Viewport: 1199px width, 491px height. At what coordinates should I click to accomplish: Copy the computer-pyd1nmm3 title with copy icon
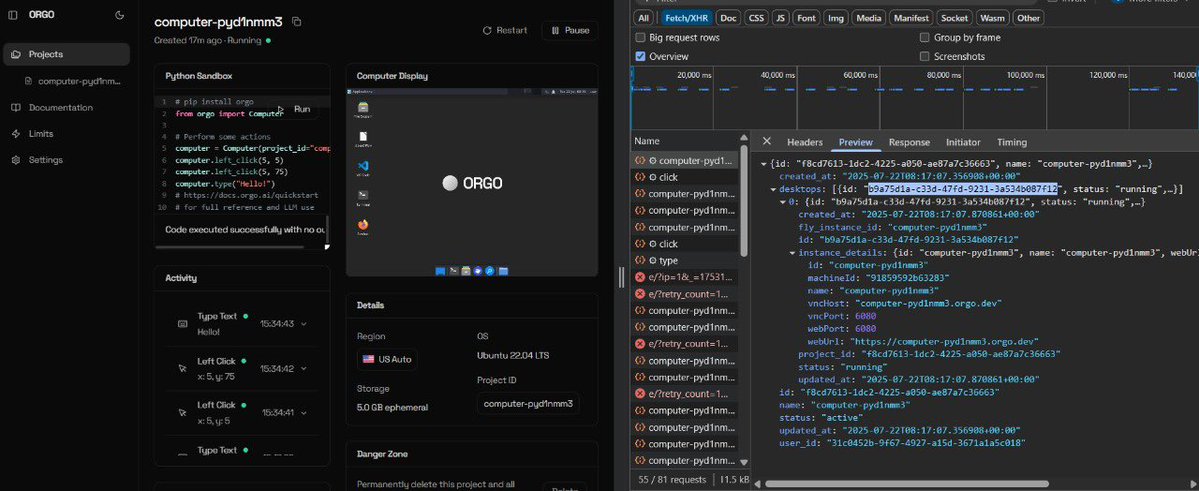pos(297,21)
